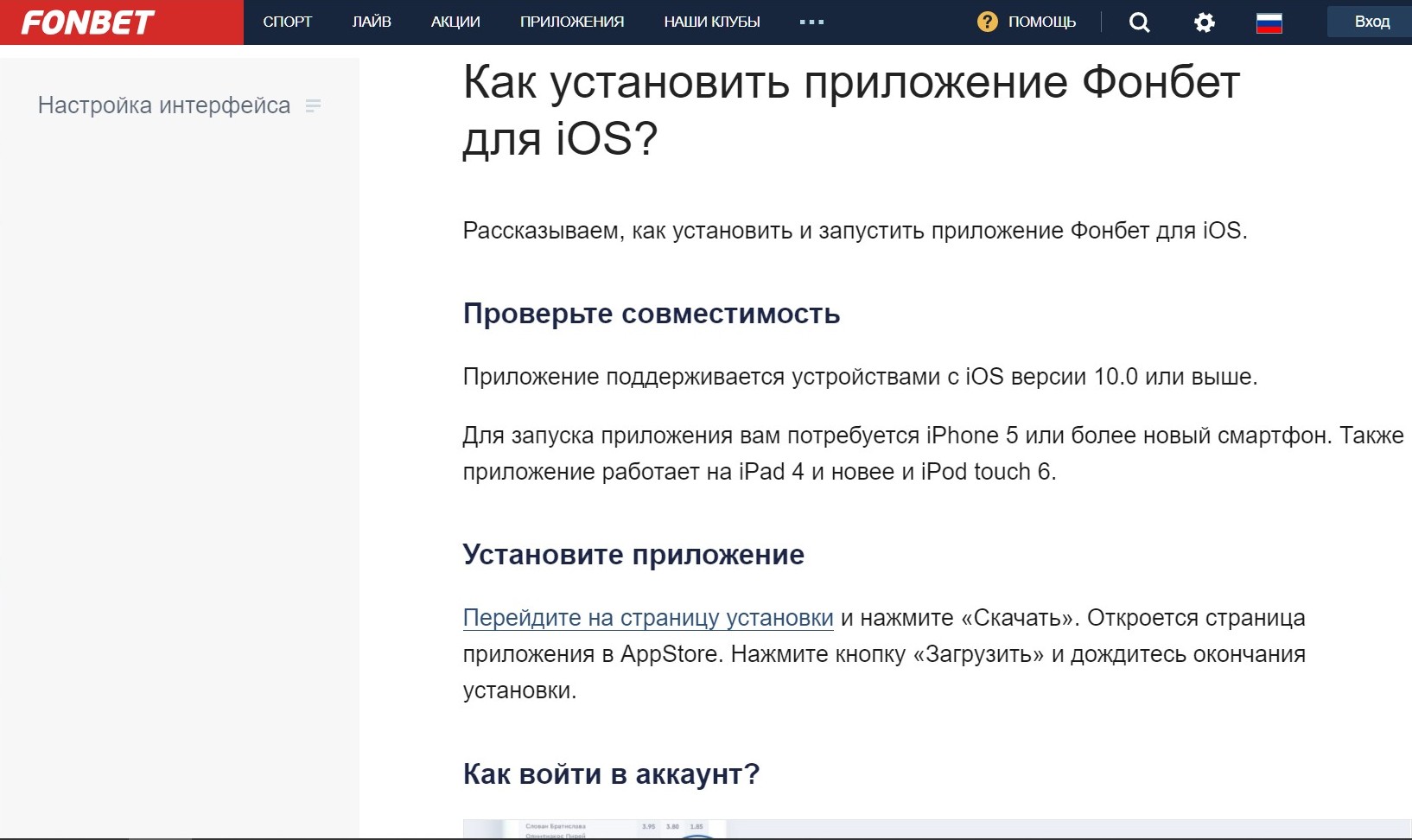Select Настройка интерфейса sidebar item

pyautogui.click(x=164, y=105)
